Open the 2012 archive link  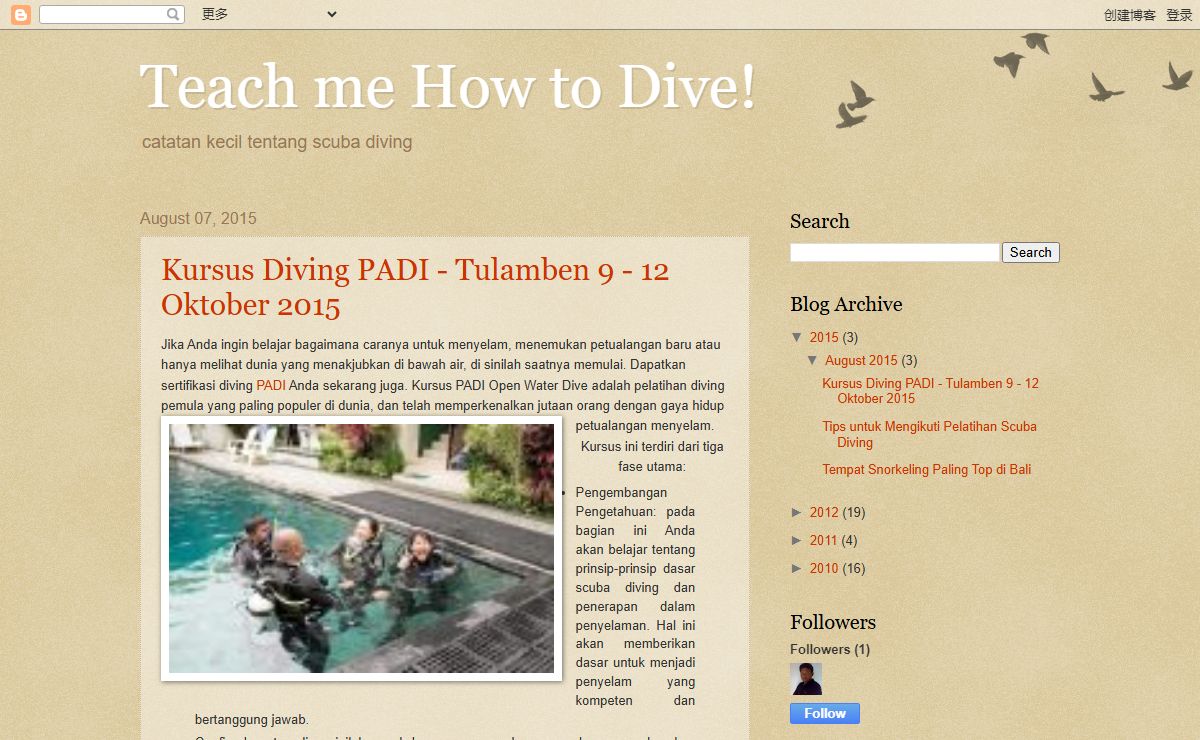click(824, 512)
